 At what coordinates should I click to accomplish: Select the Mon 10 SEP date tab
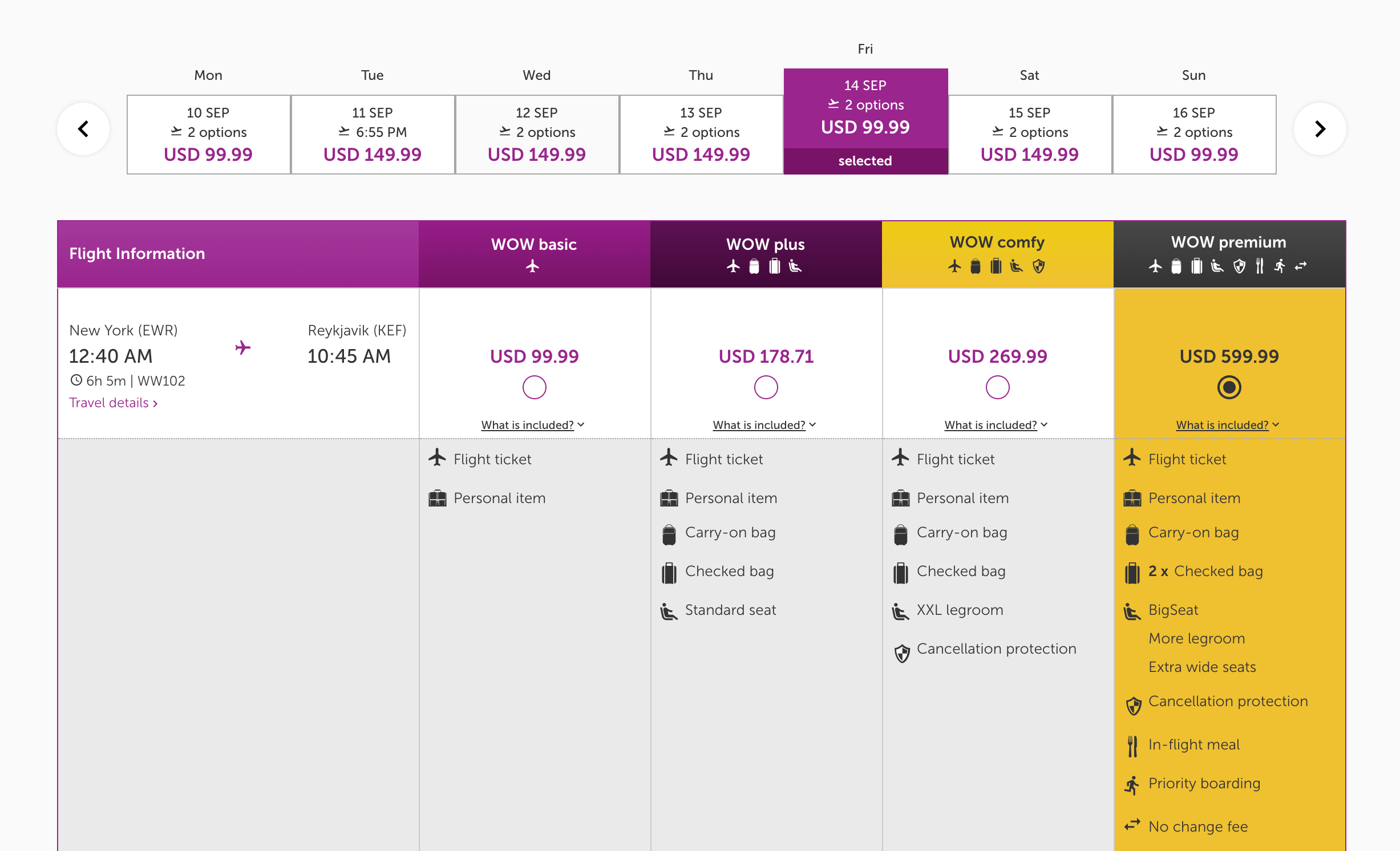[208, 135]
